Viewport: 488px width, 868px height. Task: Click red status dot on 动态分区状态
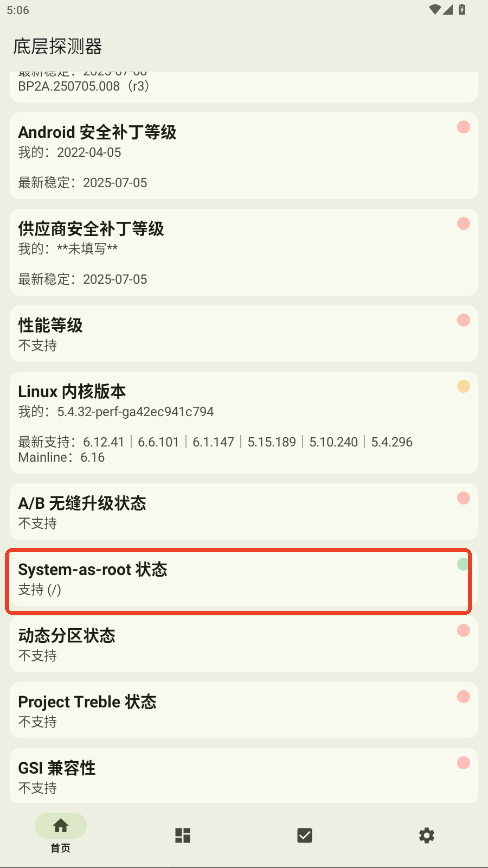[x=464, y=631]
